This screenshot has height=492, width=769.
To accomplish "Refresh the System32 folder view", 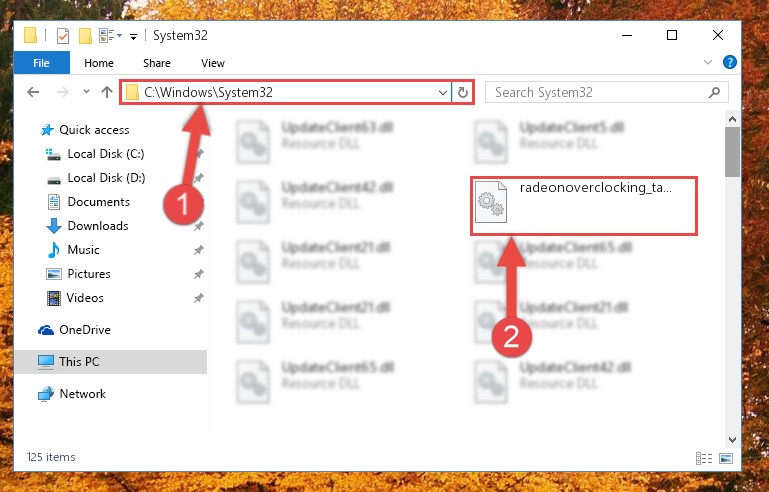I will [x=462, y=92].
